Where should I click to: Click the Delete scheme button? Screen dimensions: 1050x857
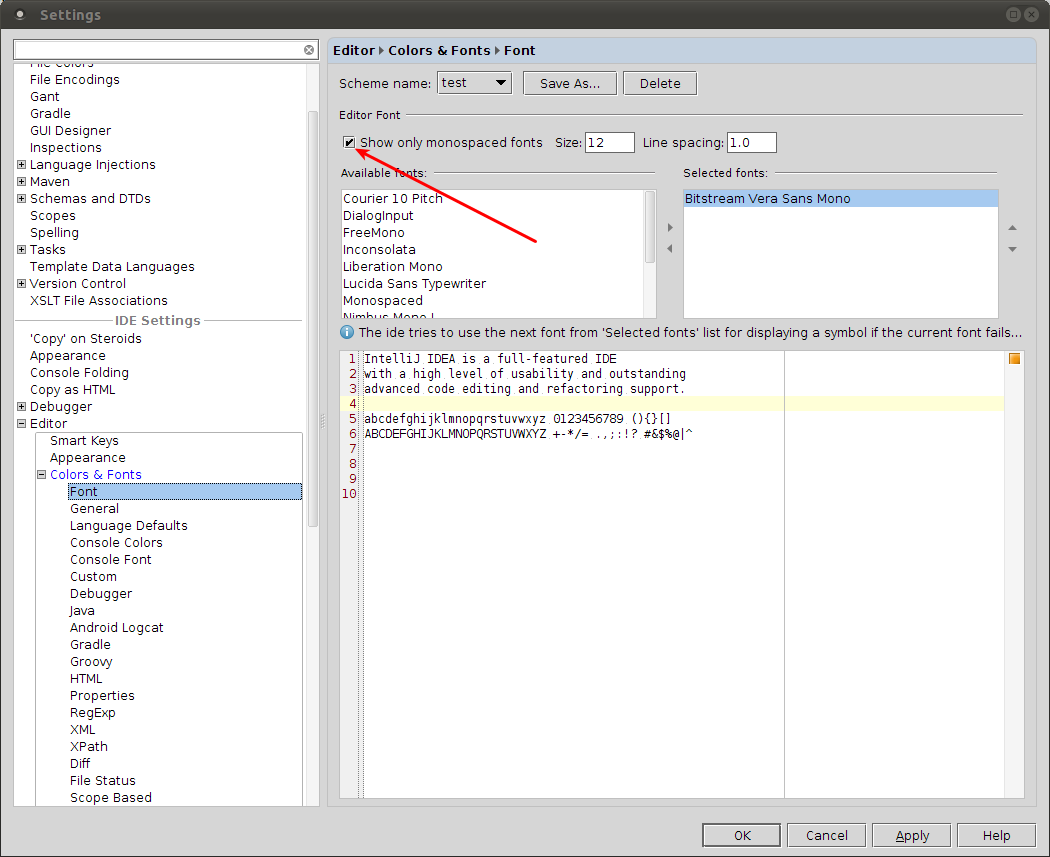pyautogui.click(x=660, y=84)
